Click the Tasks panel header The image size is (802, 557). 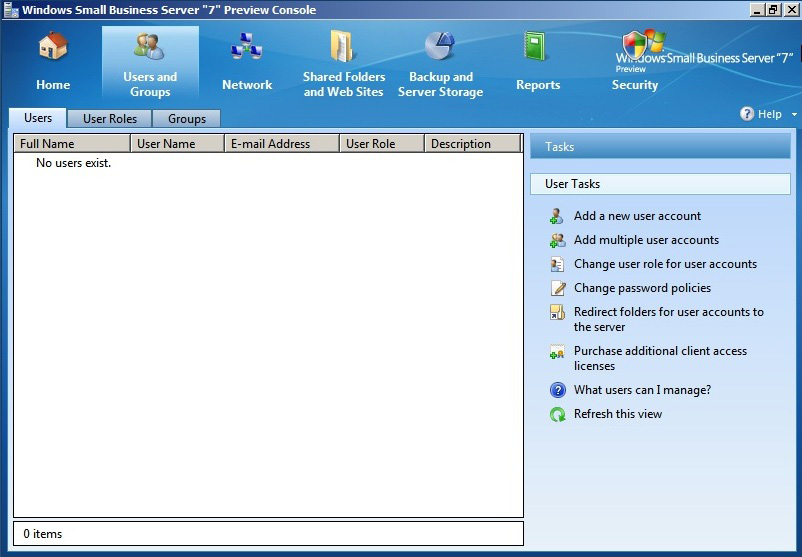(x=660, y=147)
